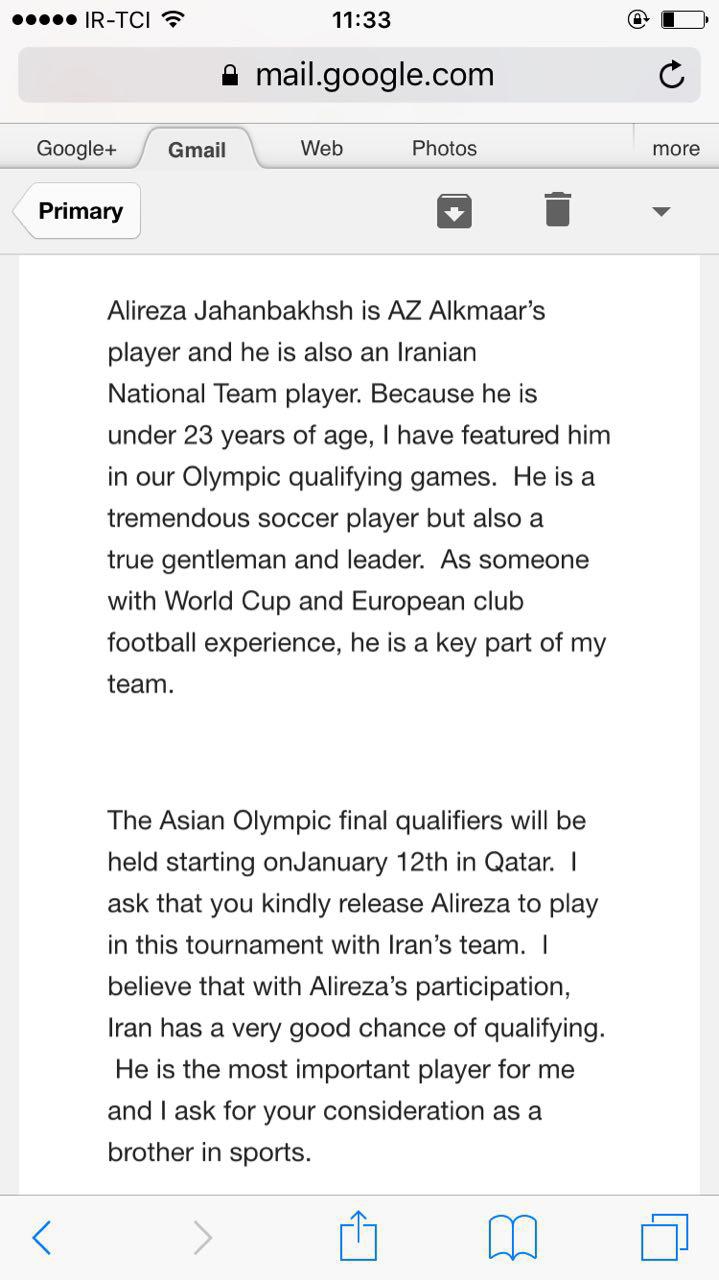
Task: Show open Safari tabs
Action: (x=664, y=1237)
